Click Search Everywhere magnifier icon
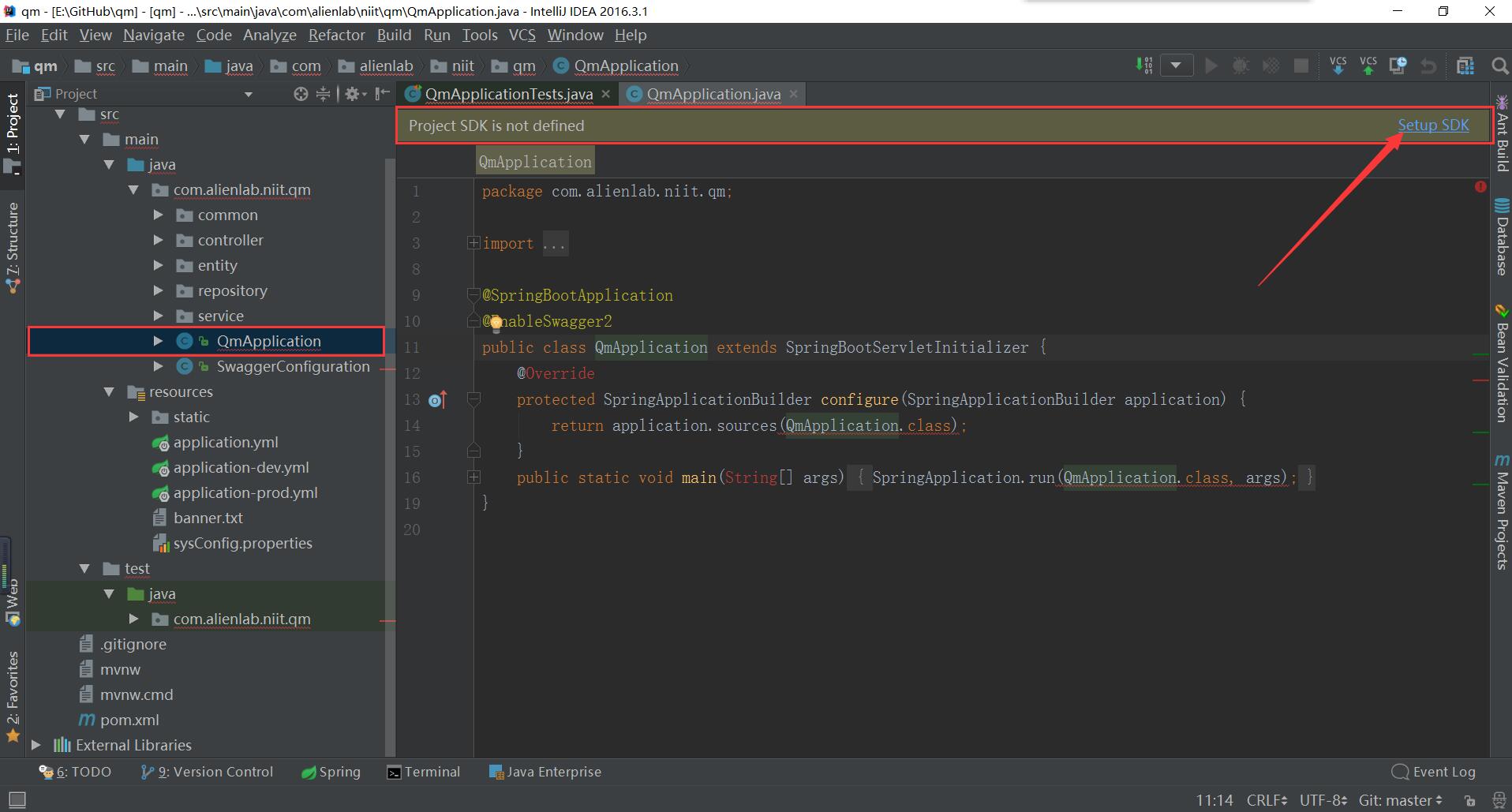 tap(1500, 65)
